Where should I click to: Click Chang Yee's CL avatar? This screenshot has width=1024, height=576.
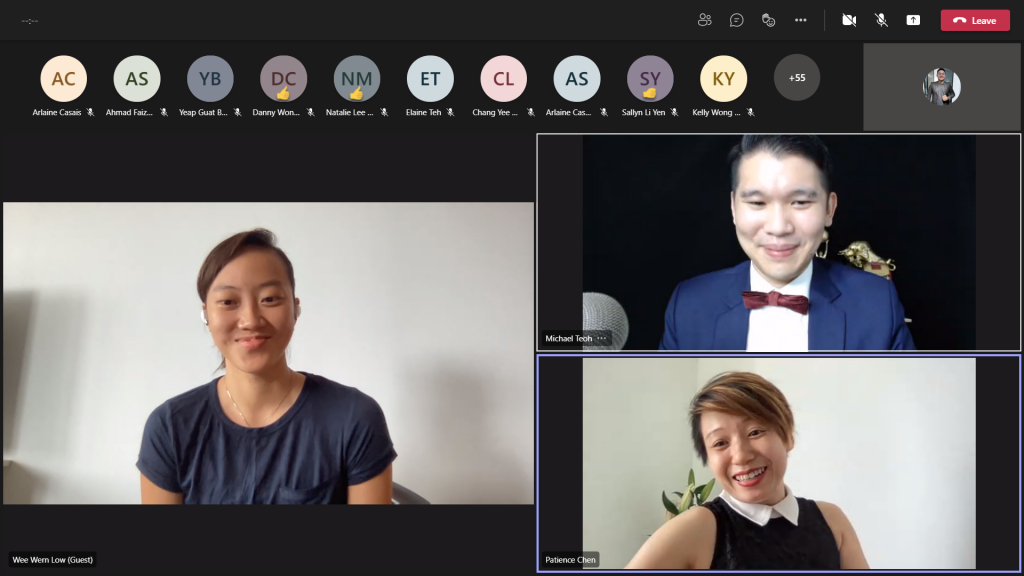click(x=503, y=79)
